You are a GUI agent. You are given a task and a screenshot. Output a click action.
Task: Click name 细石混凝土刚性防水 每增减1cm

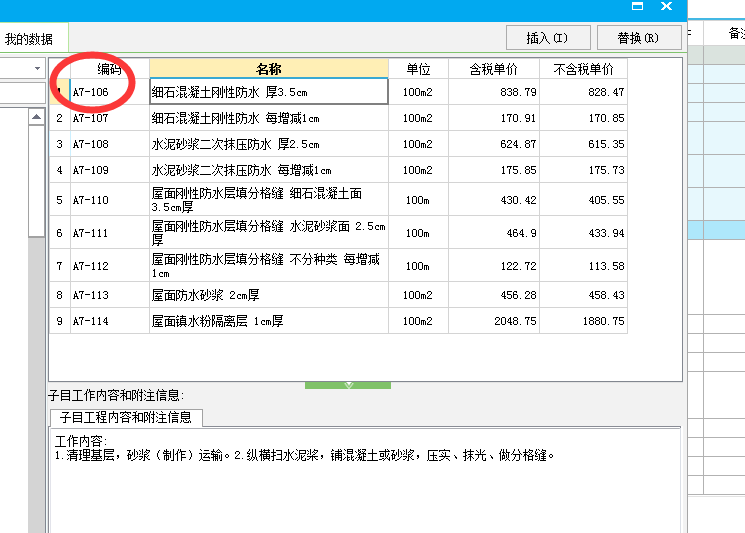(269, 118)
